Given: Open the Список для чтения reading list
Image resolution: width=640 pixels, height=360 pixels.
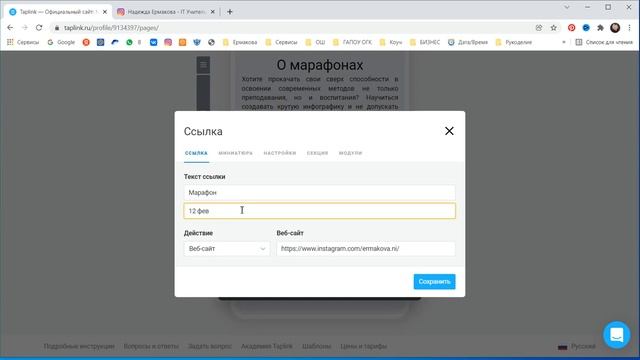Looking at the screenshot, I should click(x=604, y=42).
